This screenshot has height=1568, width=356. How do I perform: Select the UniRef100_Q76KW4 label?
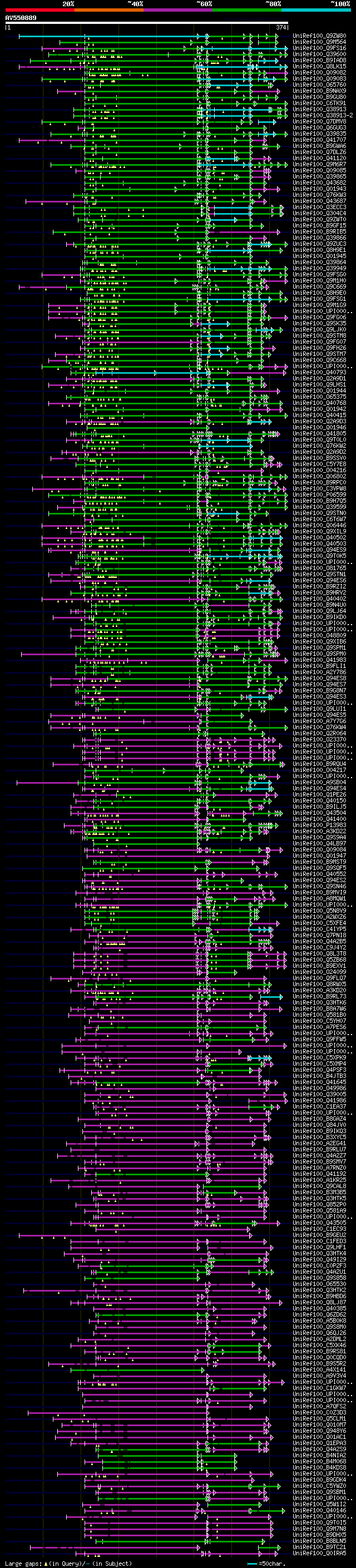click(x=319, y=728)
